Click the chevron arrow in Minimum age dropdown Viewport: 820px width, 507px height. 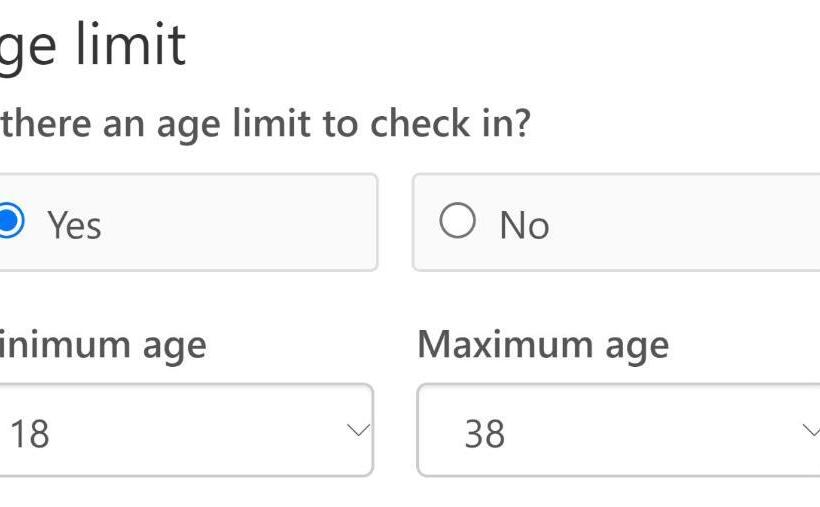point(357,430)
